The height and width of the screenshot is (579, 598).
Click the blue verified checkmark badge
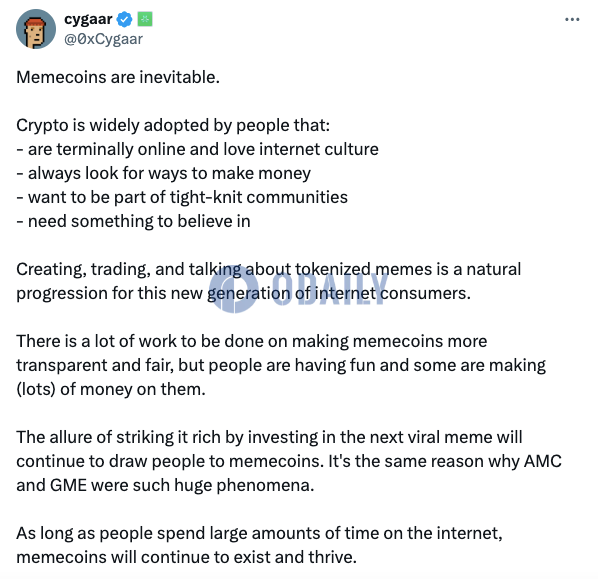tap(124, 19)
